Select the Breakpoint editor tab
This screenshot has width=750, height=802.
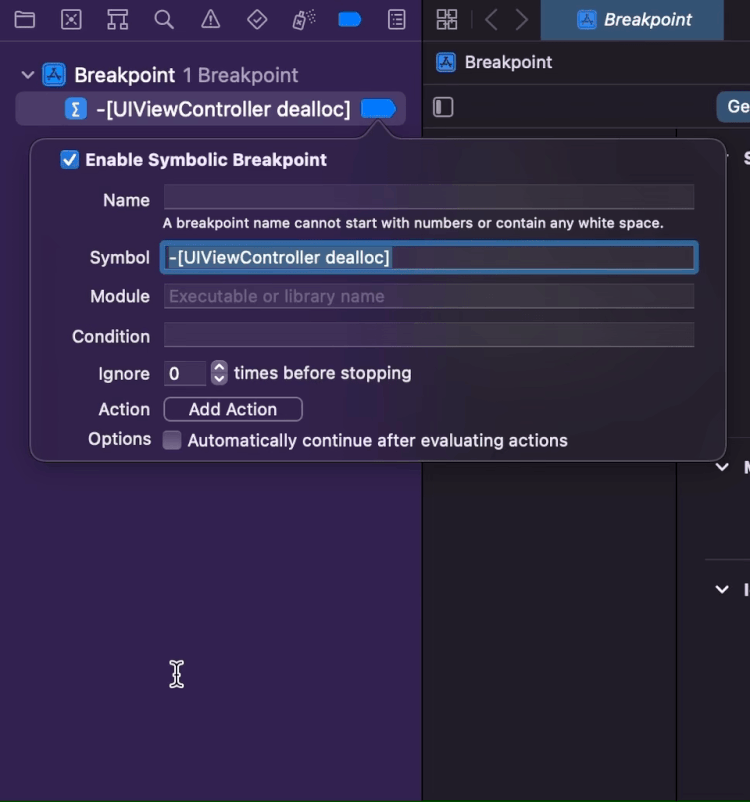pos(632,20)
